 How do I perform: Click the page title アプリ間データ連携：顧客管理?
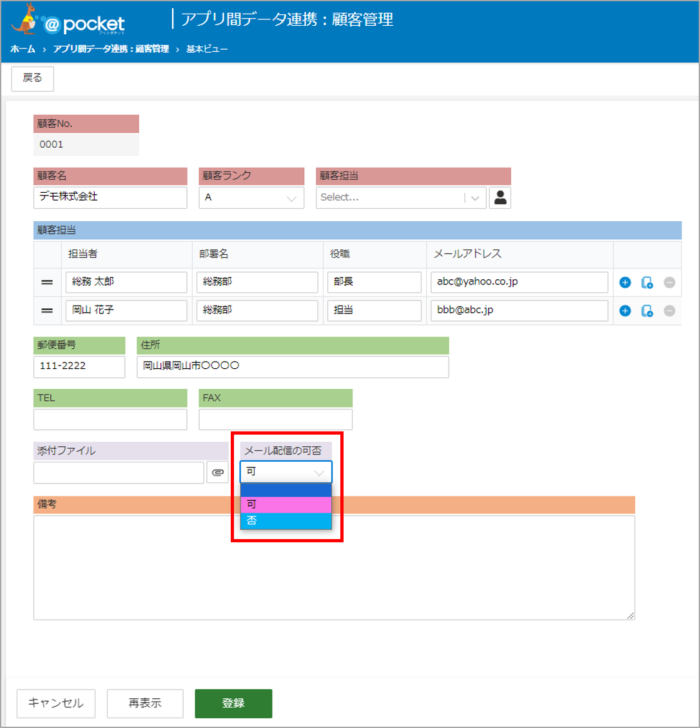point(287,20)
